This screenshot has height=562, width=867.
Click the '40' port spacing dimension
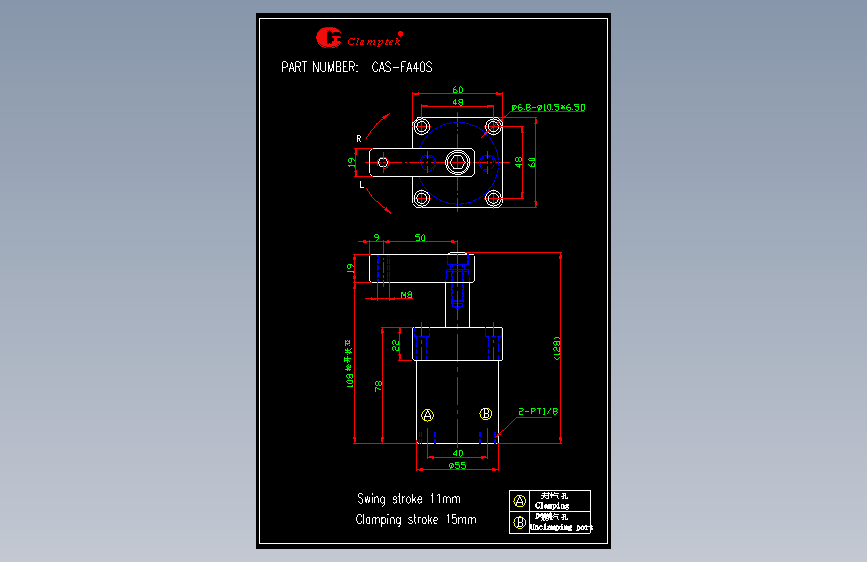458,453
